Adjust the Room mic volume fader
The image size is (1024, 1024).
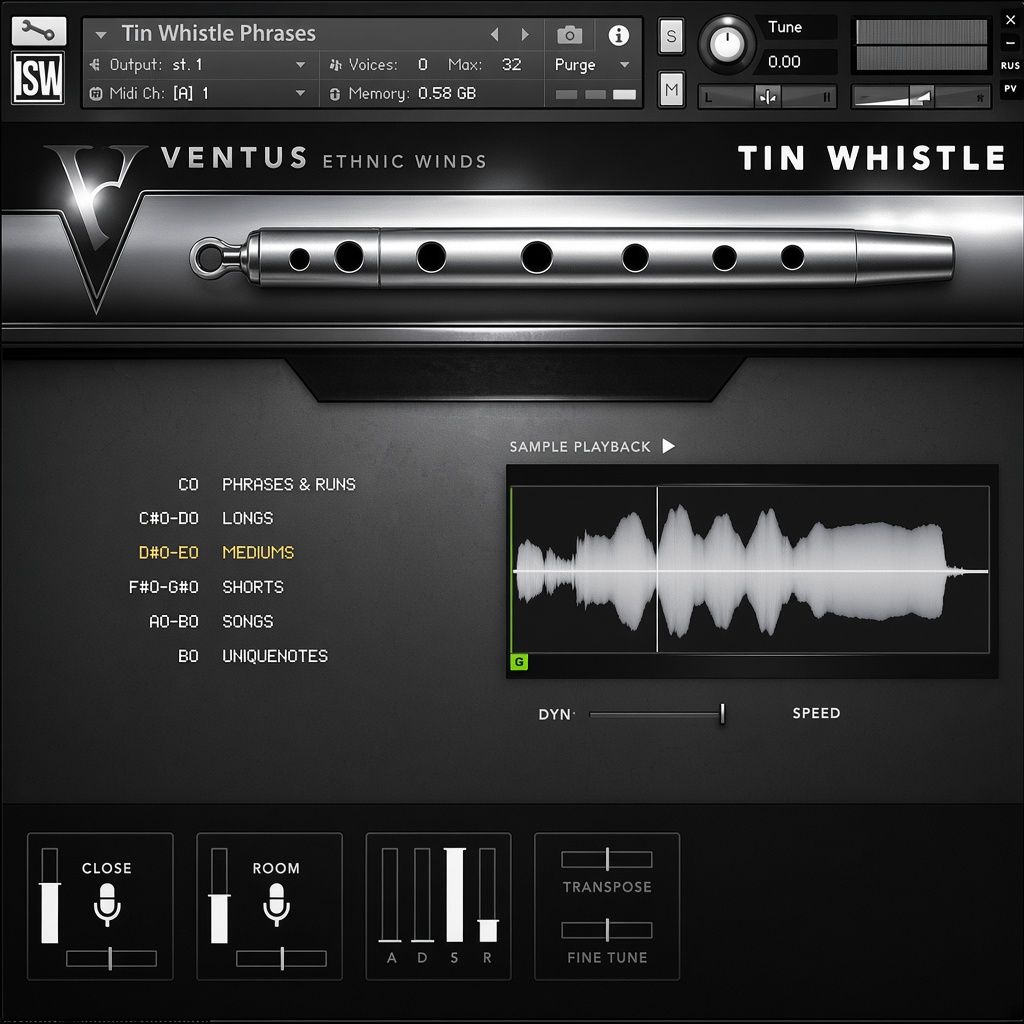(219, 895)
